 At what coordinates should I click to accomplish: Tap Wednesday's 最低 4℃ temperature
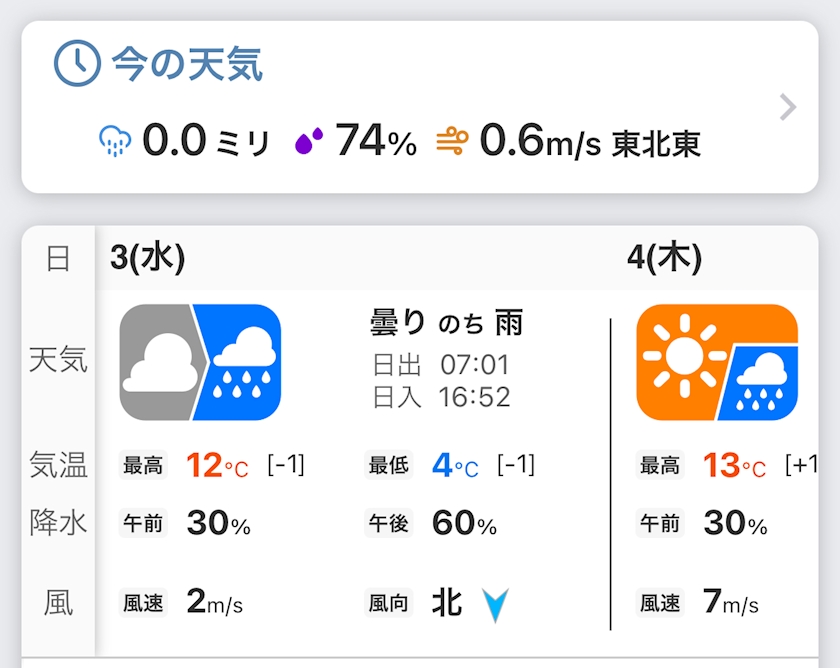point(454,465)
